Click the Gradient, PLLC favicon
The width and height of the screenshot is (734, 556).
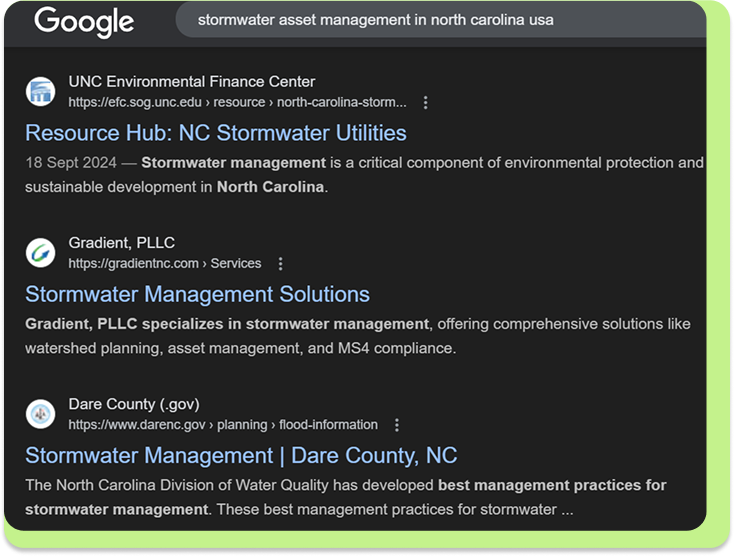pos(41,253)
